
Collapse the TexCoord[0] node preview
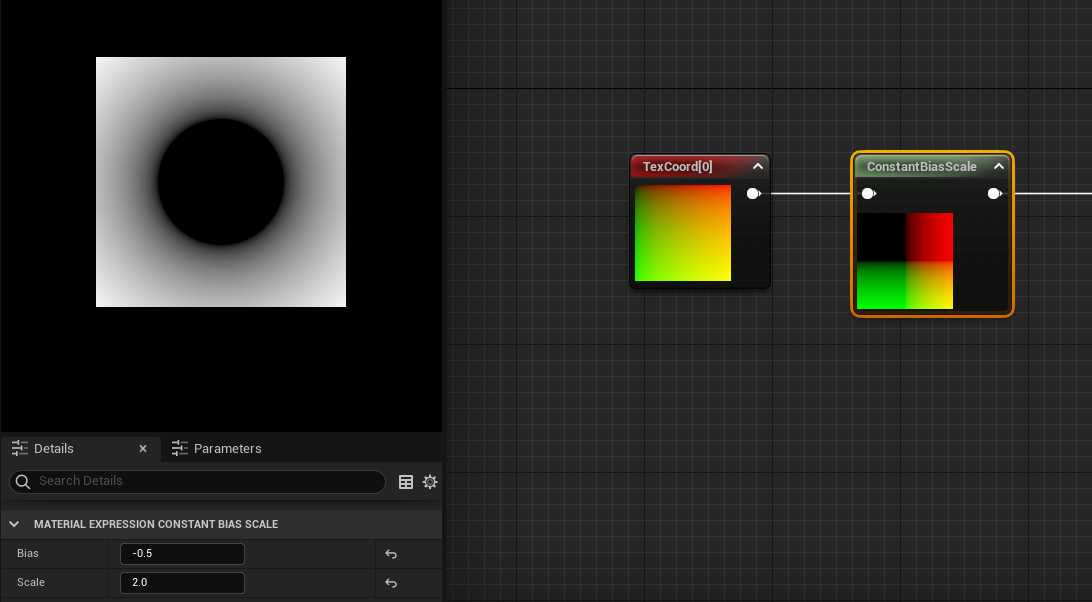757,167
